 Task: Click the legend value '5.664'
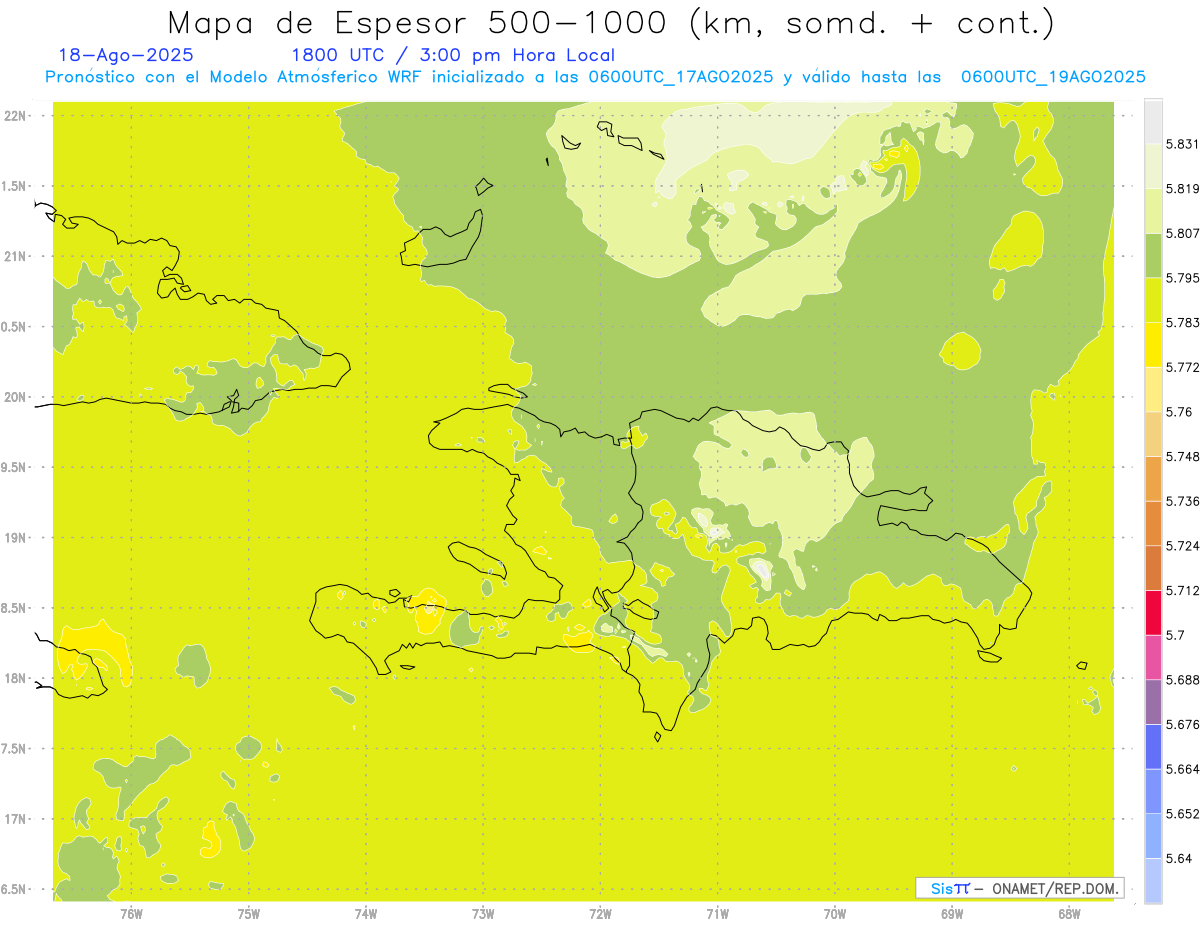point(1182,769)
